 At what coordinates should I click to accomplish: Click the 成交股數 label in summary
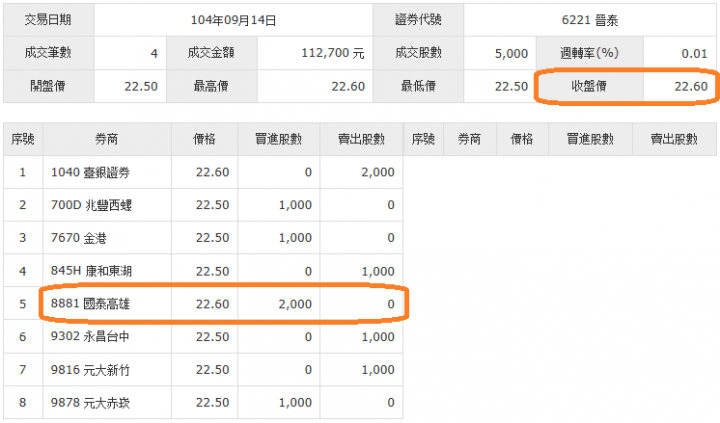pyautogui.click(x=418, y=53)
